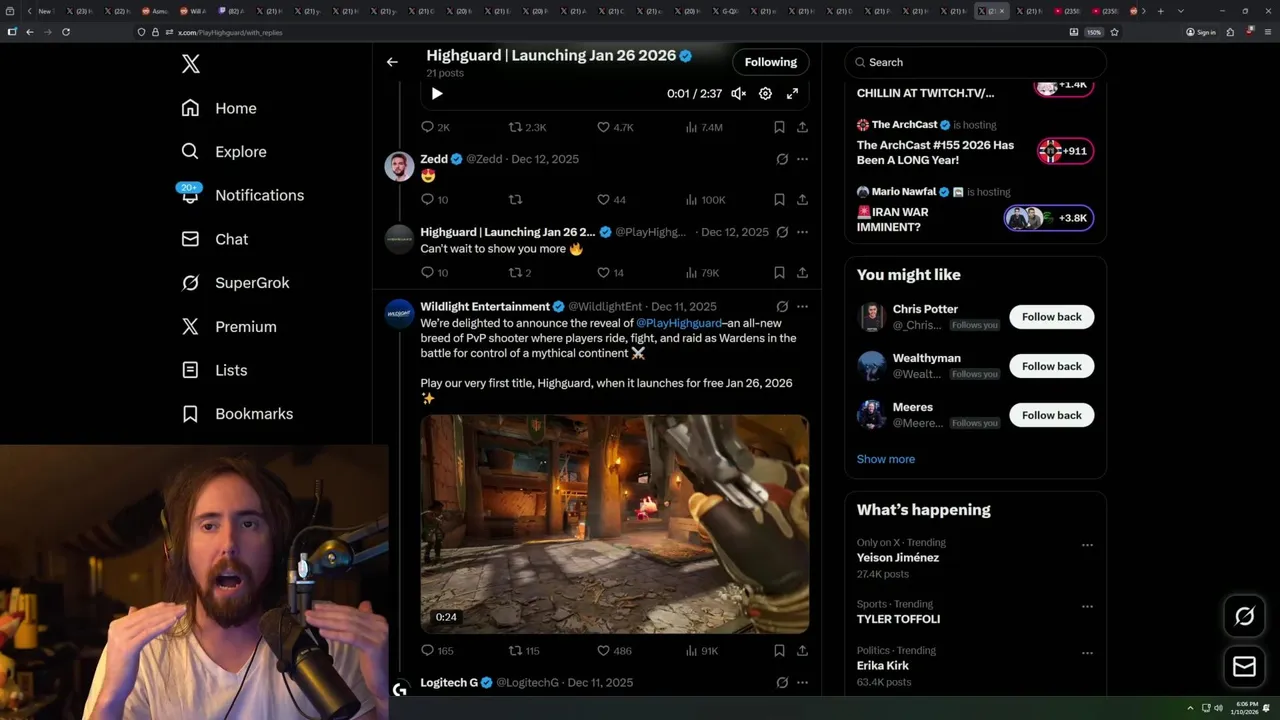Reply to Wildlight post with 165 comments

tap(437, 650)
